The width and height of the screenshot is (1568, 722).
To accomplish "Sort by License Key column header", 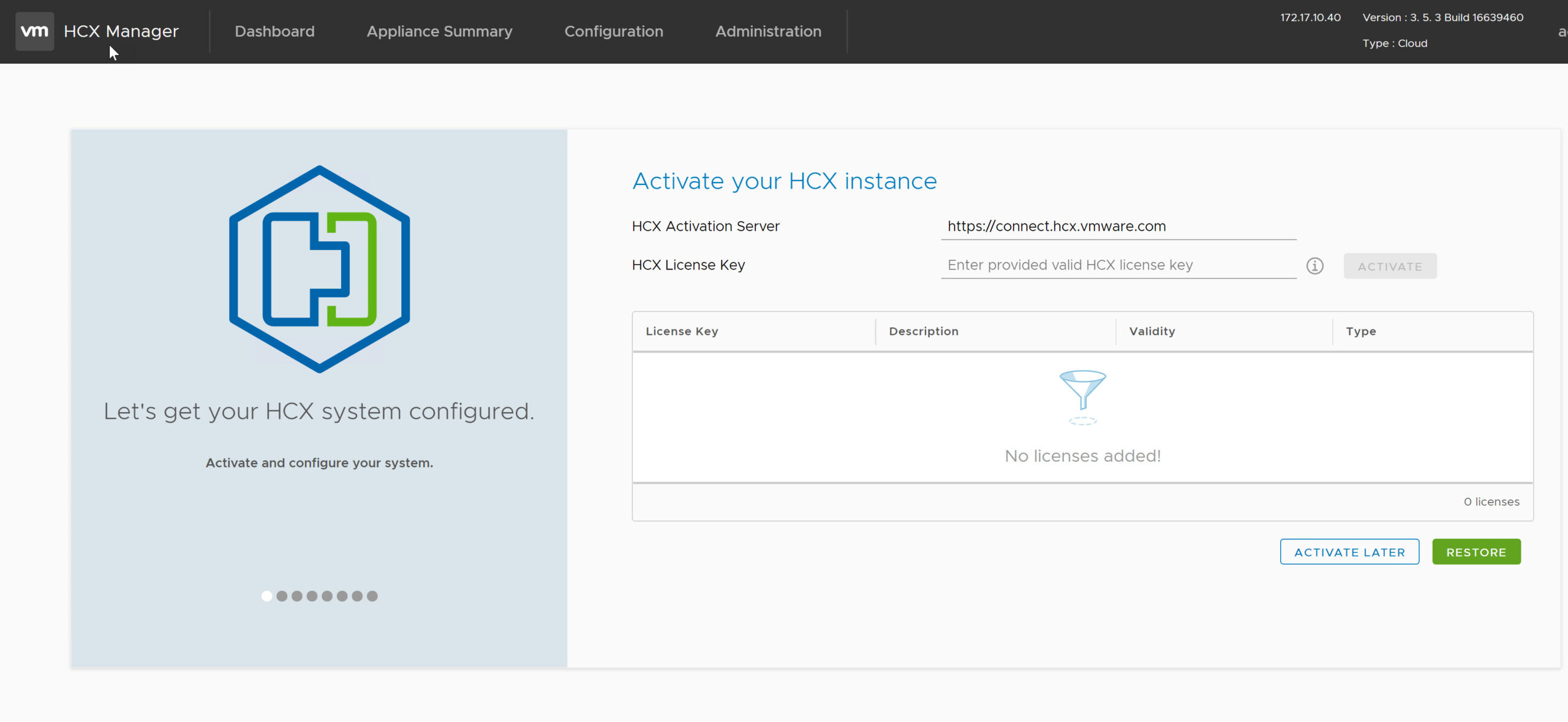I will [682, 331].
